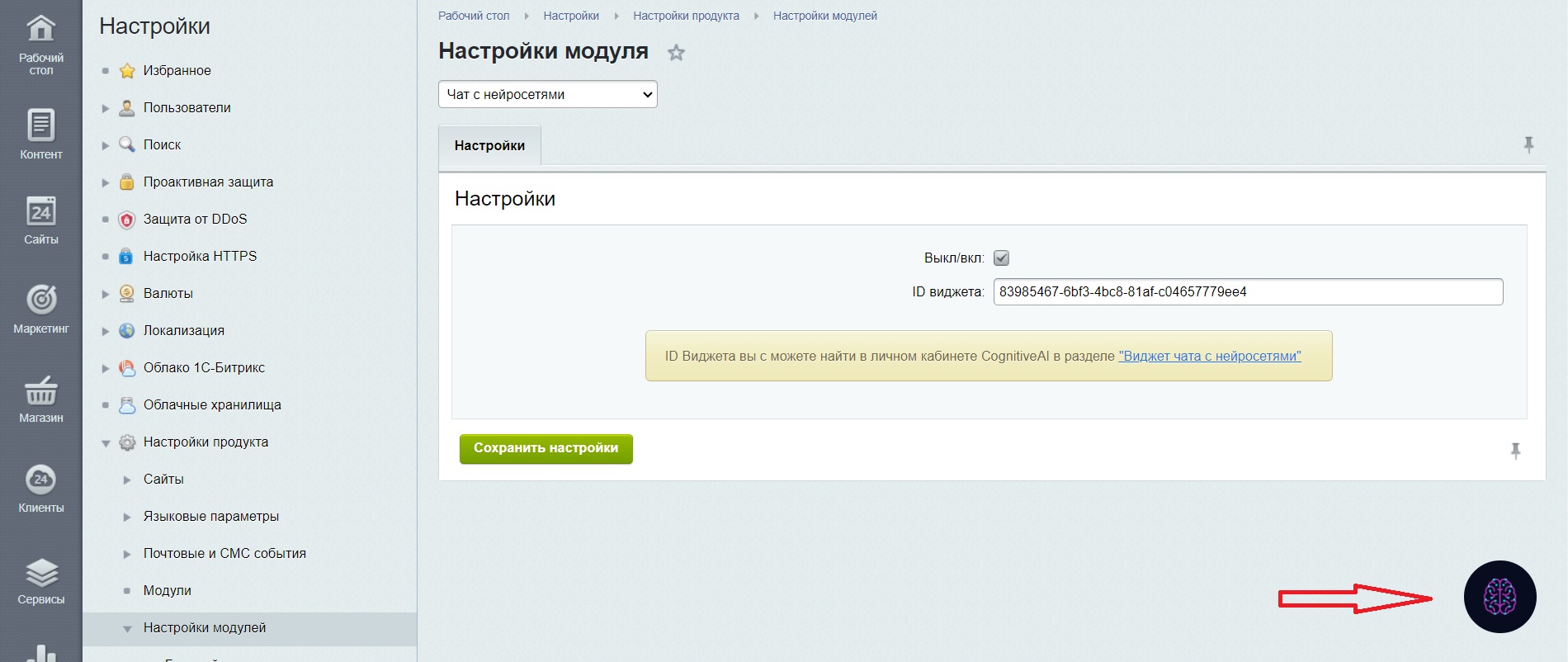Click the ID виджета input field

tap(1247, 291)
